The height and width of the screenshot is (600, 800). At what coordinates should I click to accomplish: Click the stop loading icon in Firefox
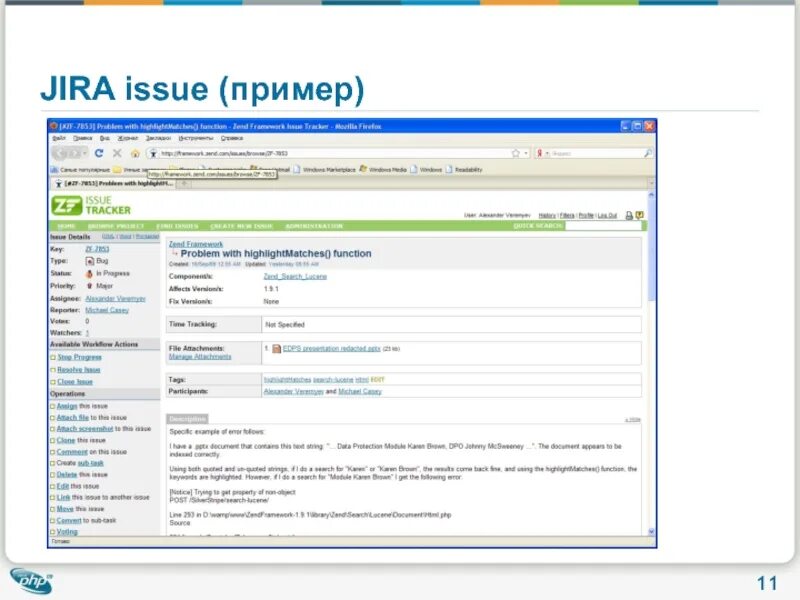(x=116, y=150)
